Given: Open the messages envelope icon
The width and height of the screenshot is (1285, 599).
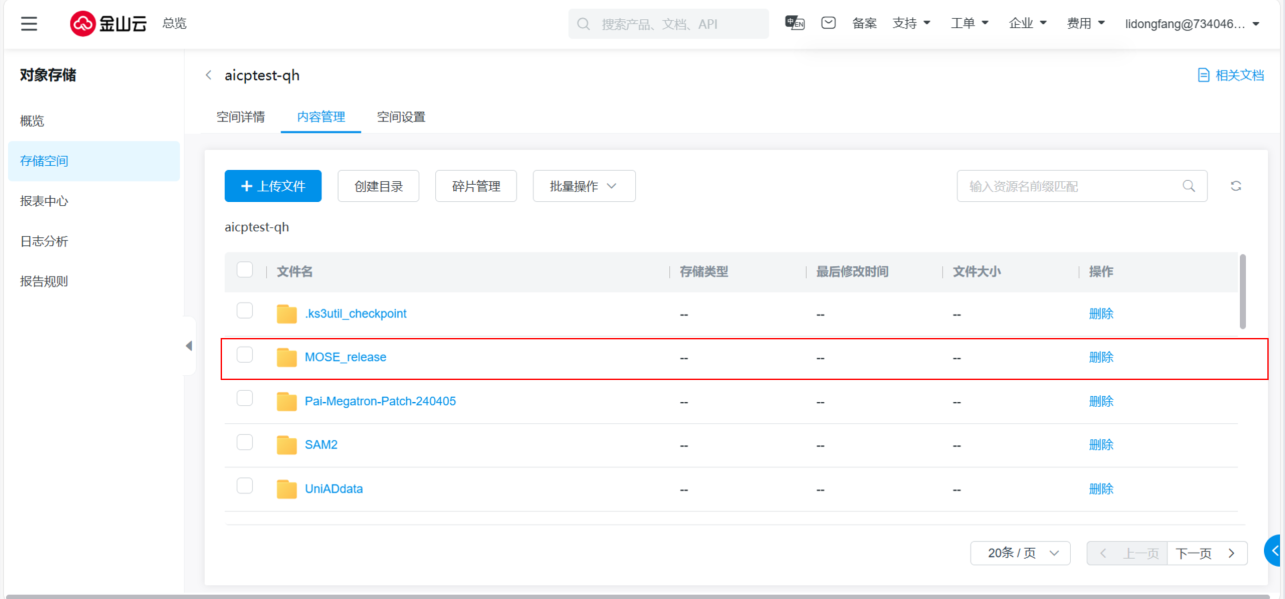Looking at the screenshot, I should pos(829,23).
